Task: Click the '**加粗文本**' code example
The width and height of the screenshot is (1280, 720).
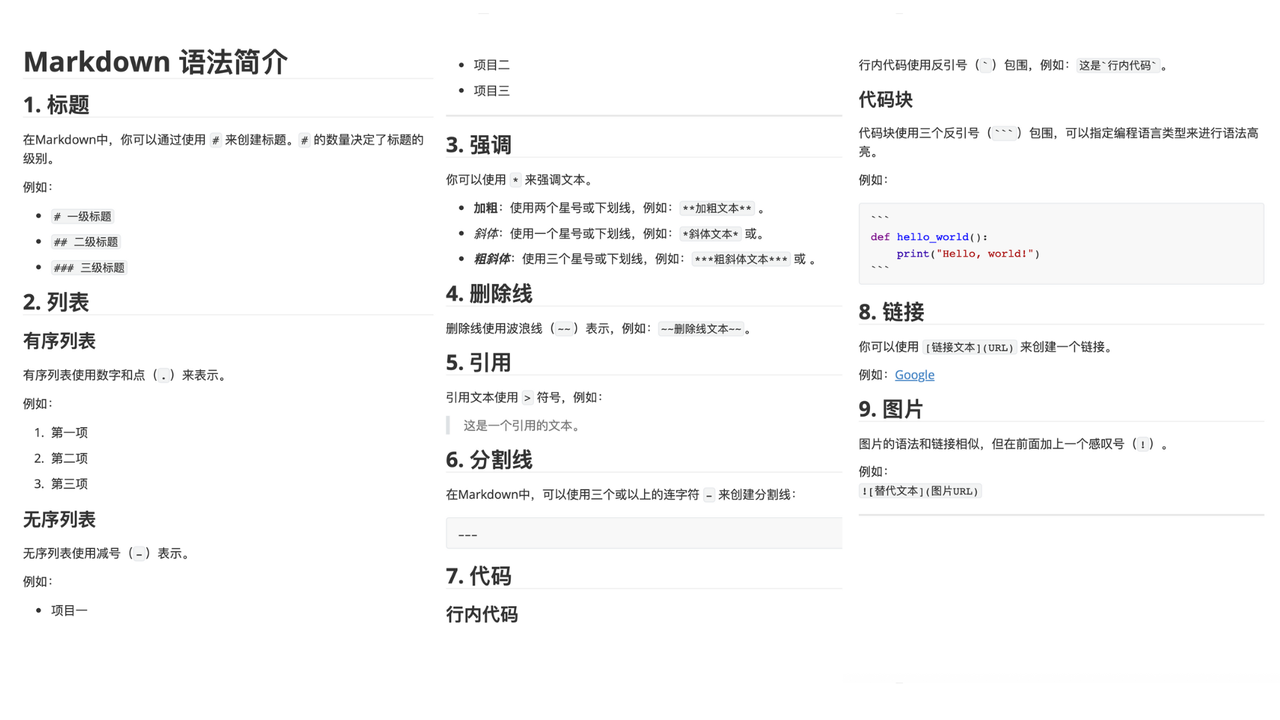Action: point(716,209)
